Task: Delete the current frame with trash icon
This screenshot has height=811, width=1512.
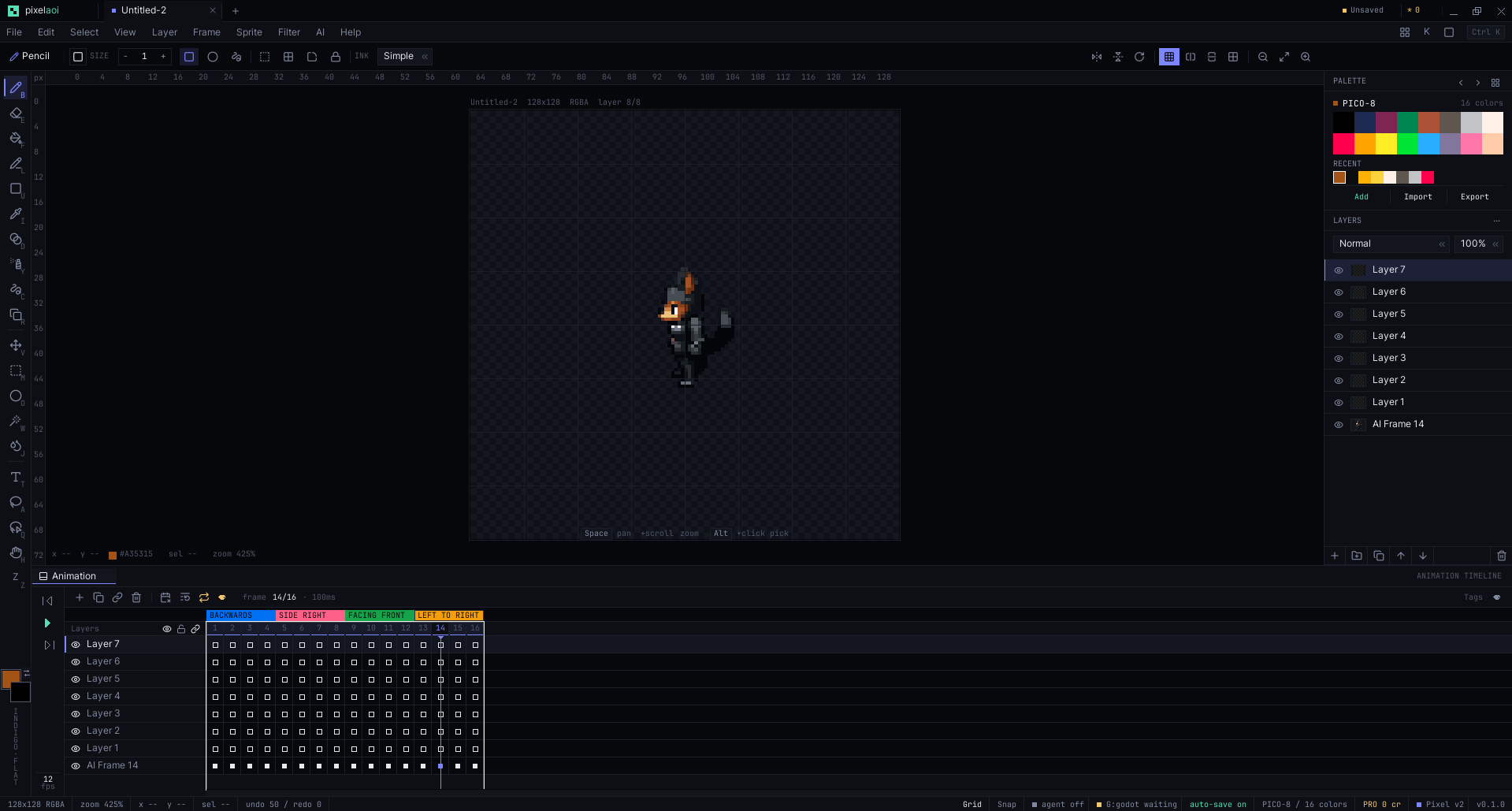Action: point(136,597)
